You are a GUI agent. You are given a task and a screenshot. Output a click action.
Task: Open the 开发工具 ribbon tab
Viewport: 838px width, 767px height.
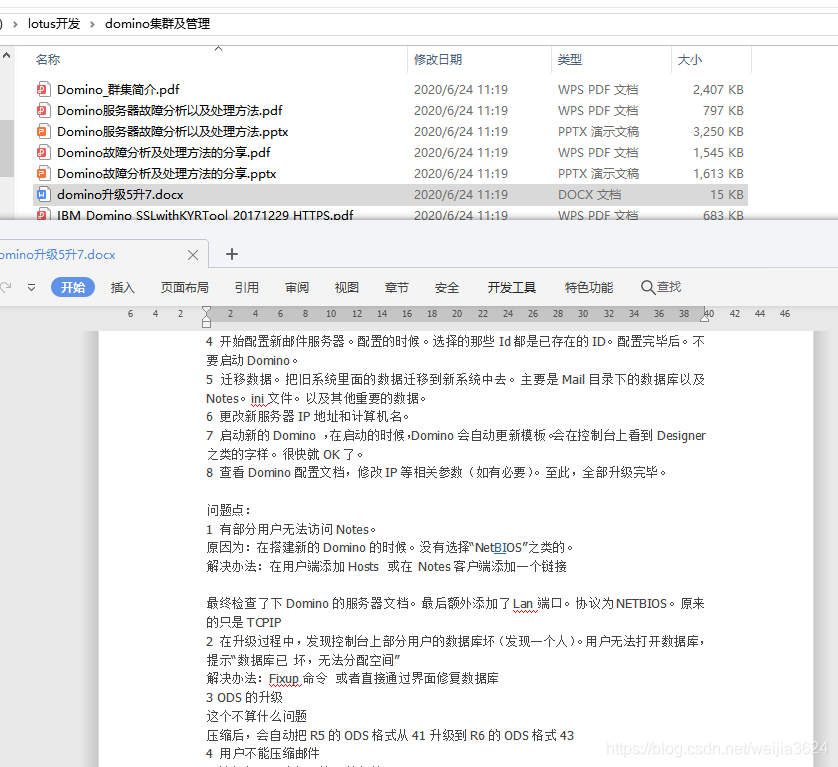tap(511, 288)
